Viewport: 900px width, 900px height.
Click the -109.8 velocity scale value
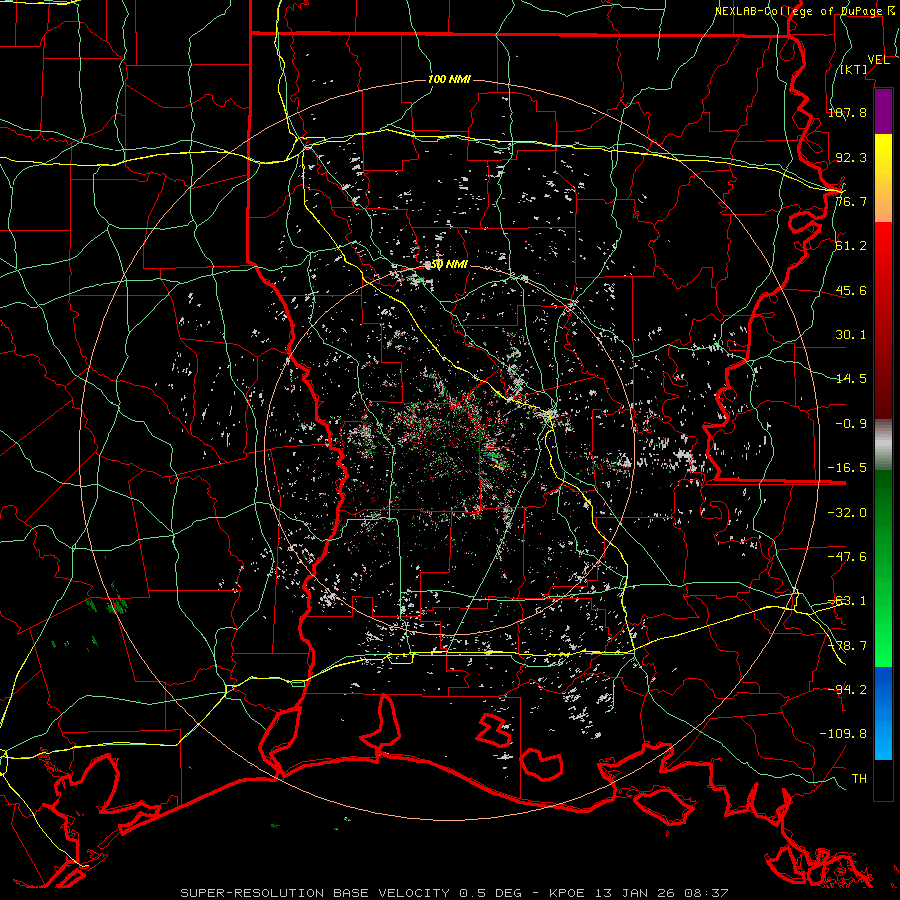843,734
